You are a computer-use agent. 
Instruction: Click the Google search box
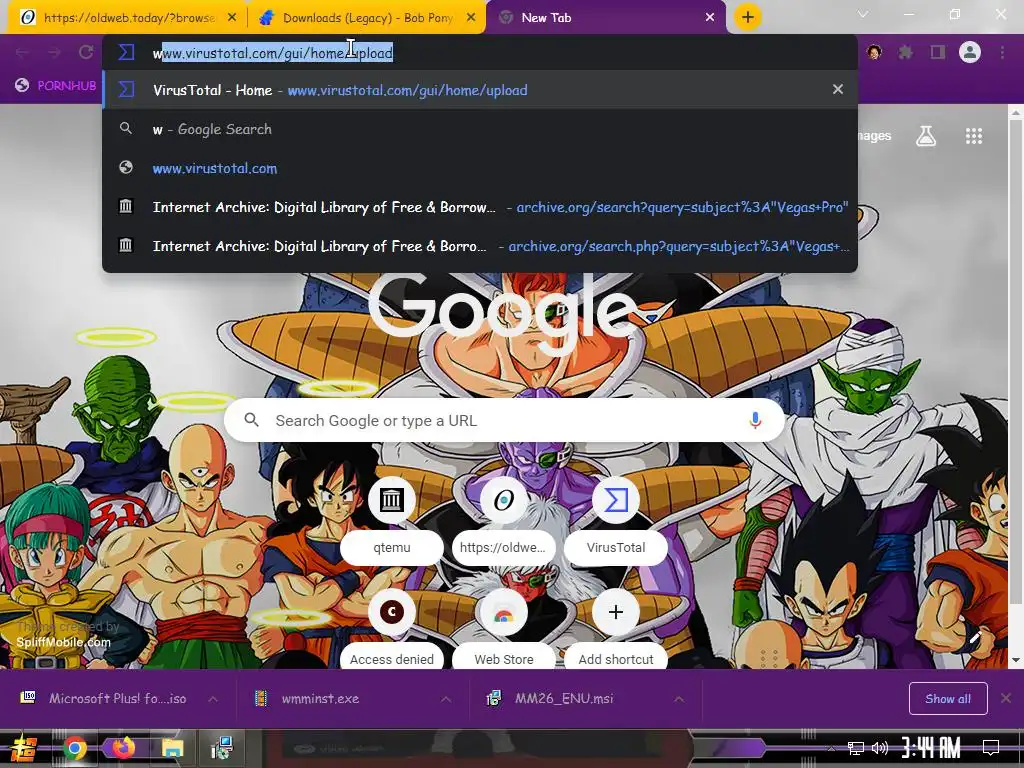tap(504, 421)
